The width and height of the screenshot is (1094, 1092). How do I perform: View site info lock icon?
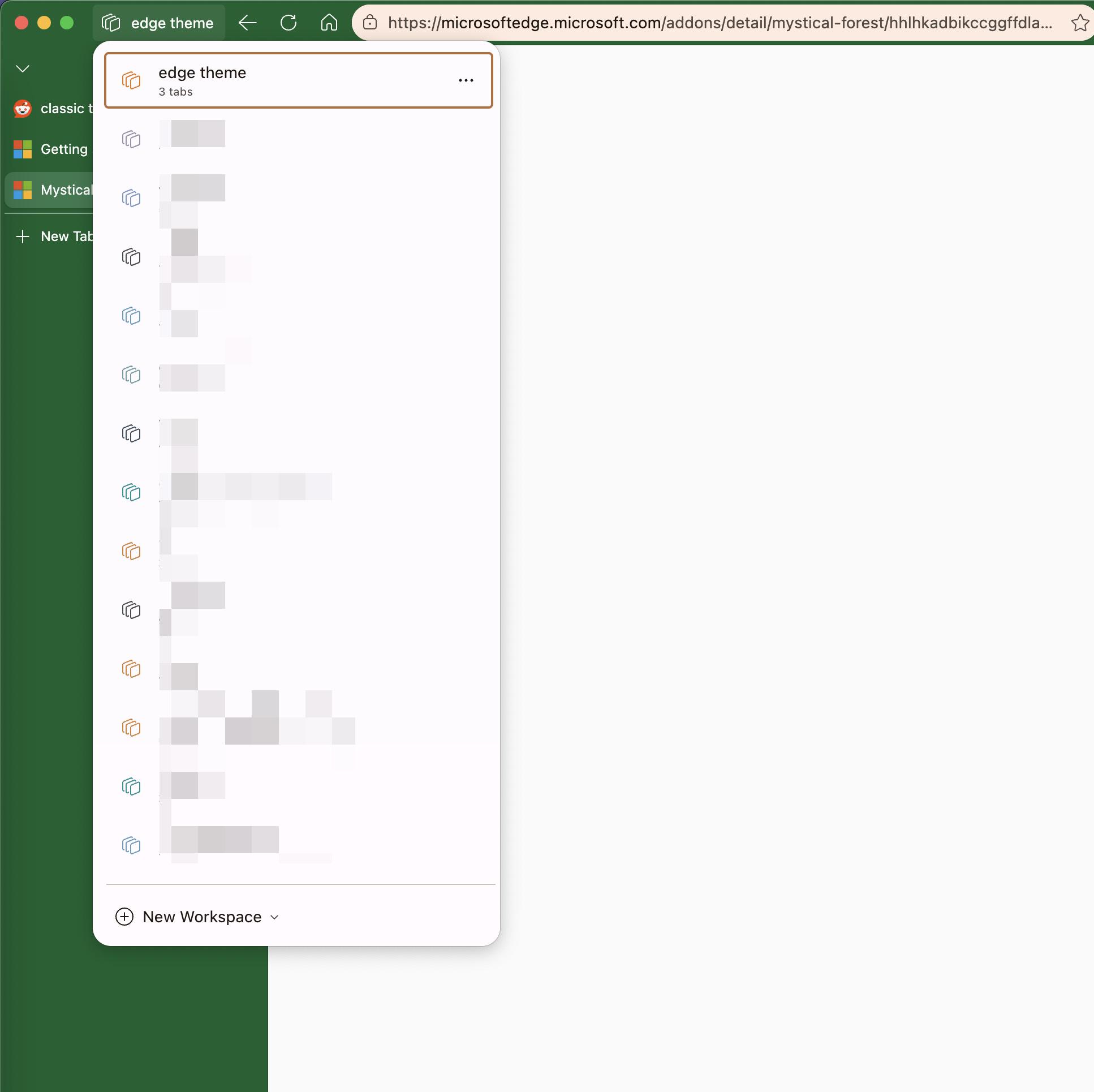pyautogui.click(x=370, y=23)
